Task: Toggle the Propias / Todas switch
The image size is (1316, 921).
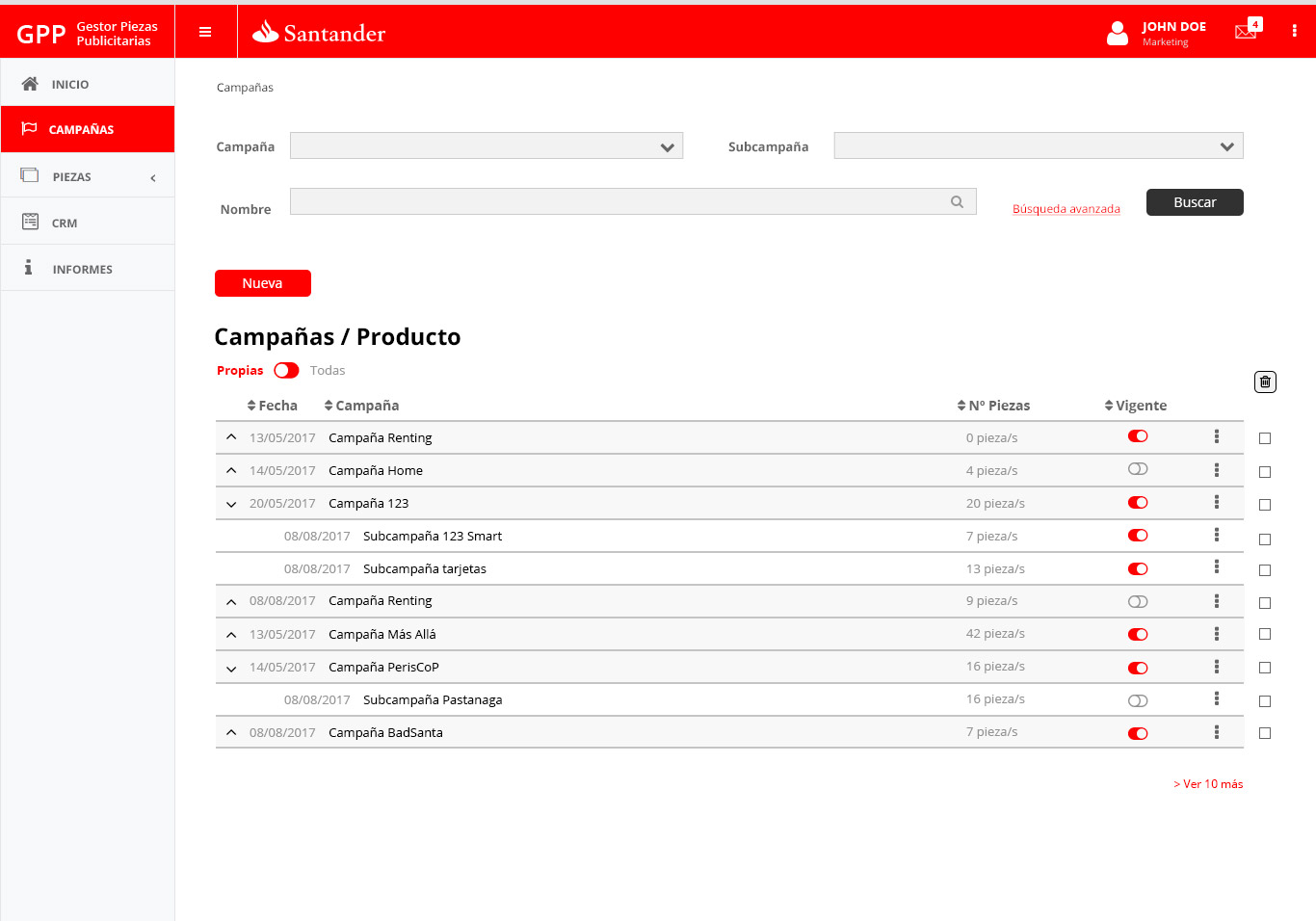Action: 286,370
